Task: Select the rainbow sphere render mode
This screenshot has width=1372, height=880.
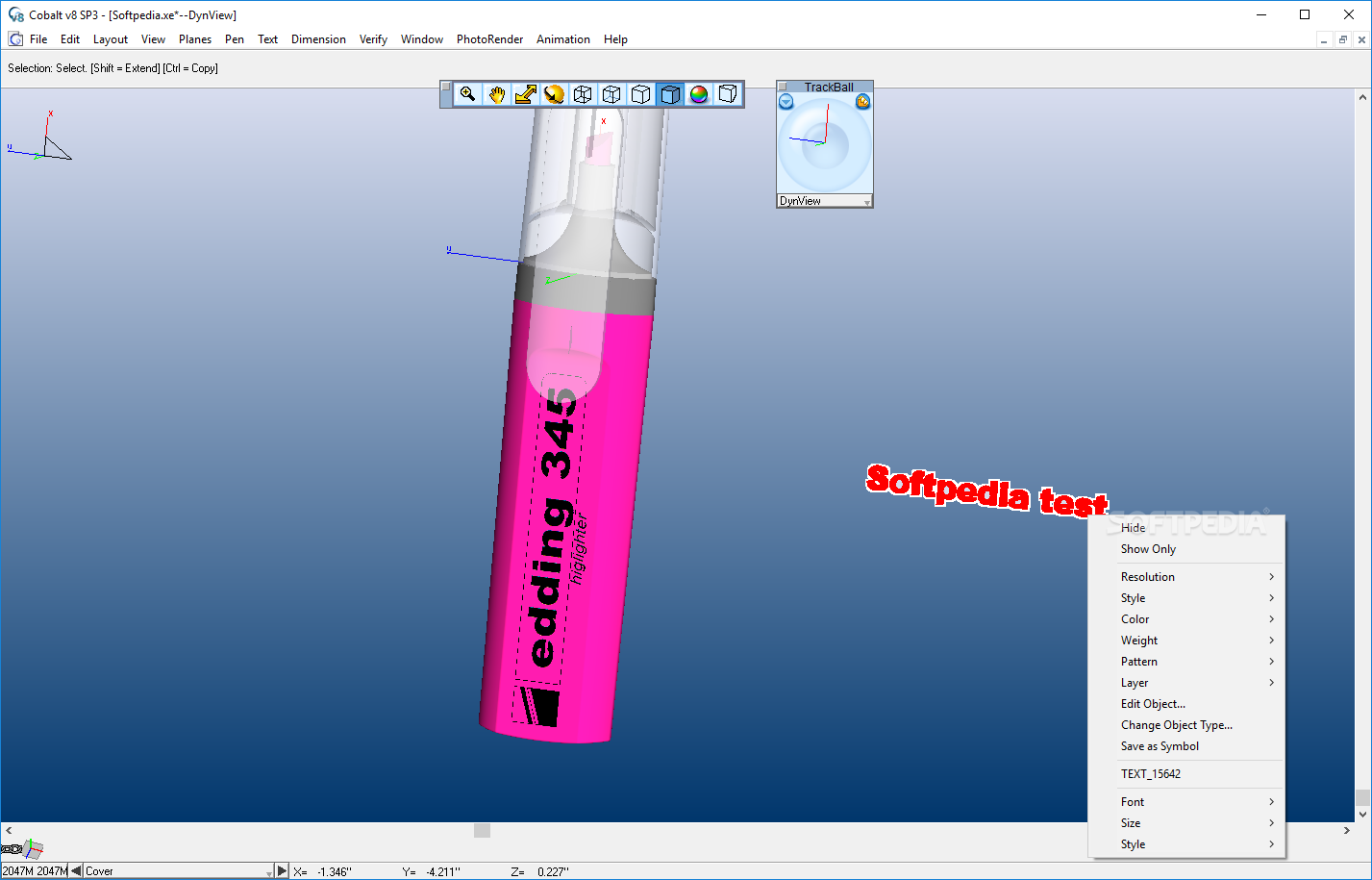Action: click(699, 94)
